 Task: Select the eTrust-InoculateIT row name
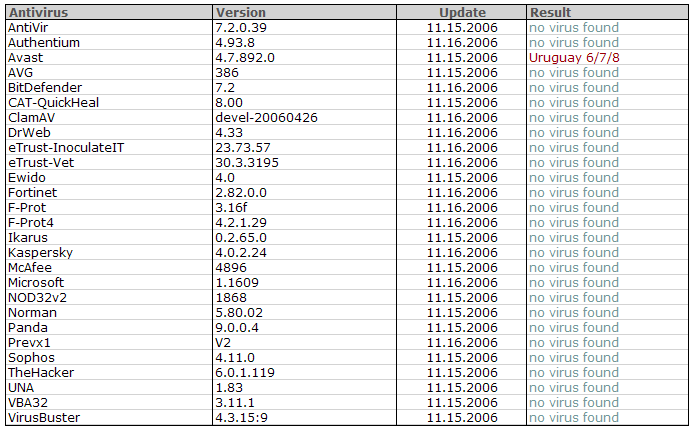tap(66, 148)
